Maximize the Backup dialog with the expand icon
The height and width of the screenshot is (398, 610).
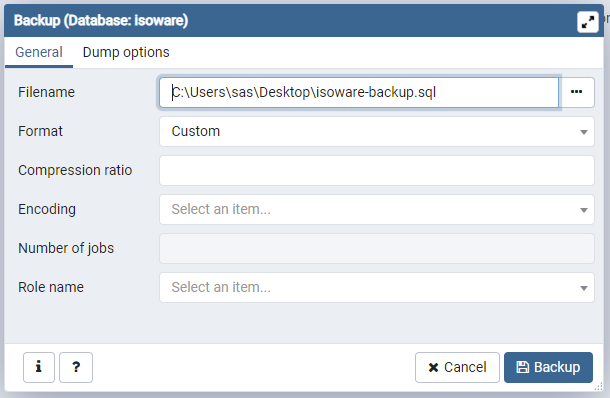(x=587, y=22)
